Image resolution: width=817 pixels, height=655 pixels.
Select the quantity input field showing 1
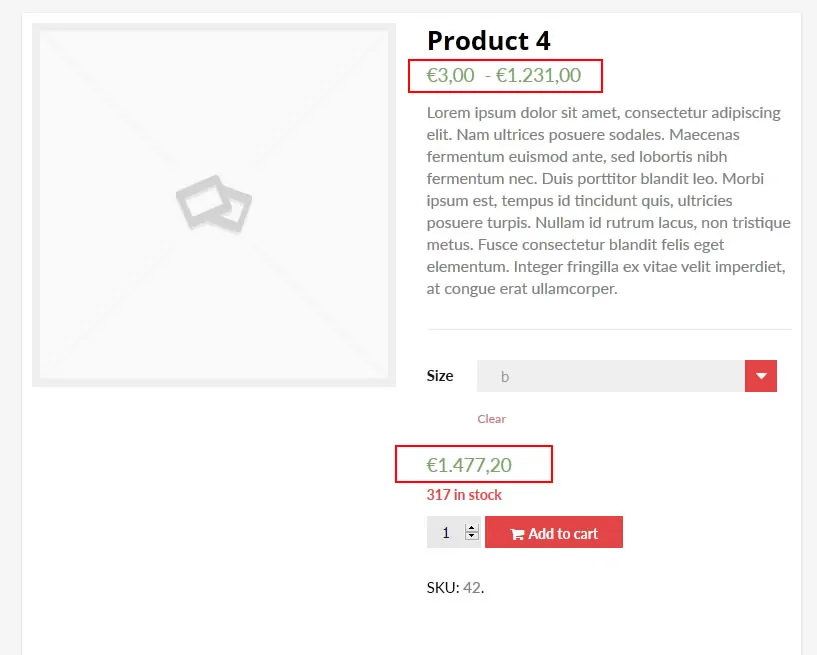447,532
